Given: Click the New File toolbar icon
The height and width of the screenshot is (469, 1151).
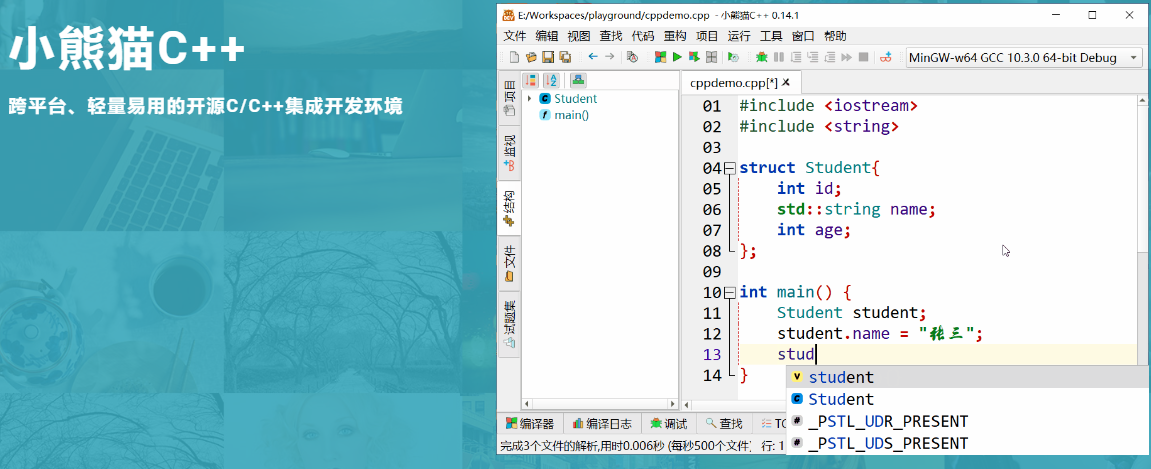Looking at the screenshot, I should (515, 57).
